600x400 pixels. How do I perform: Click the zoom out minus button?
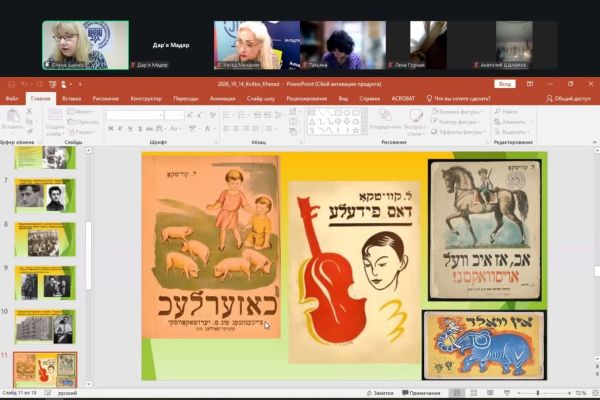point(519,393)
